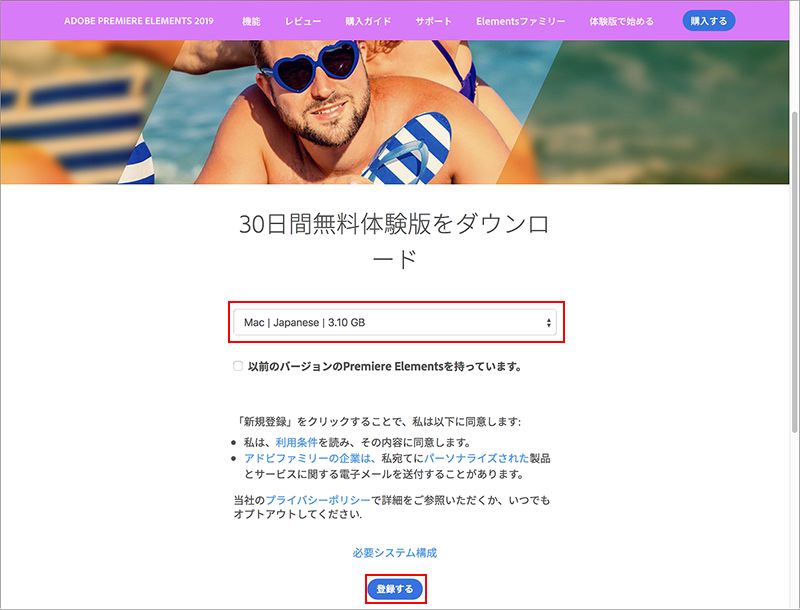
Task: Click the ADOBE PREMIERE ELEMENTS 2019 title
Action: (139, 21)
